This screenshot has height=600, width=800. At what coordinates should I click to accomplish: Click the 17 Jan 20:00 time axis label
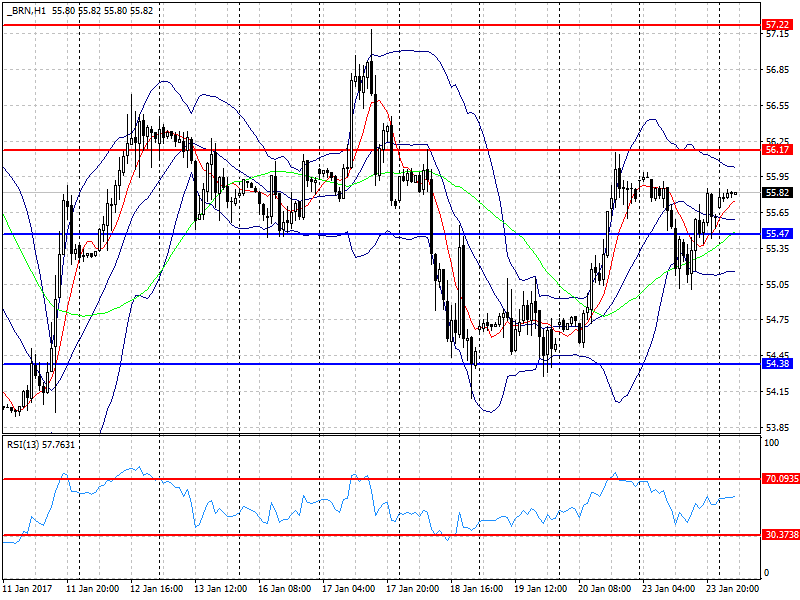tap(412, 588)
